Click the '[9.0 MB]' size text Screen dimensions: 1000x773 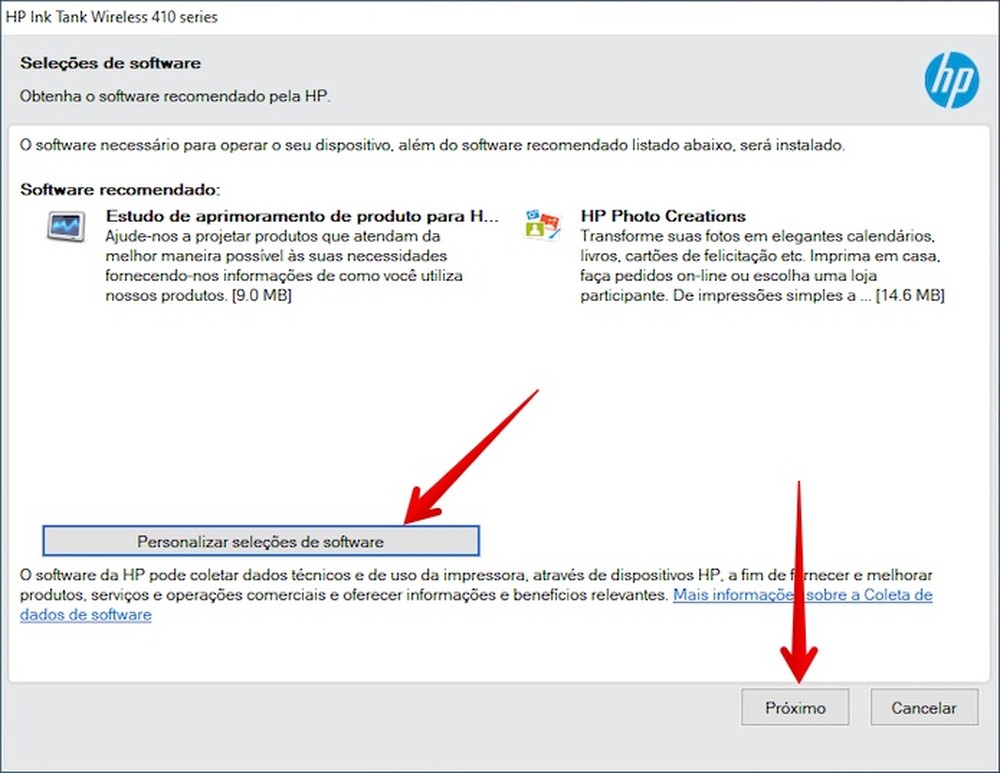(261, 296)
